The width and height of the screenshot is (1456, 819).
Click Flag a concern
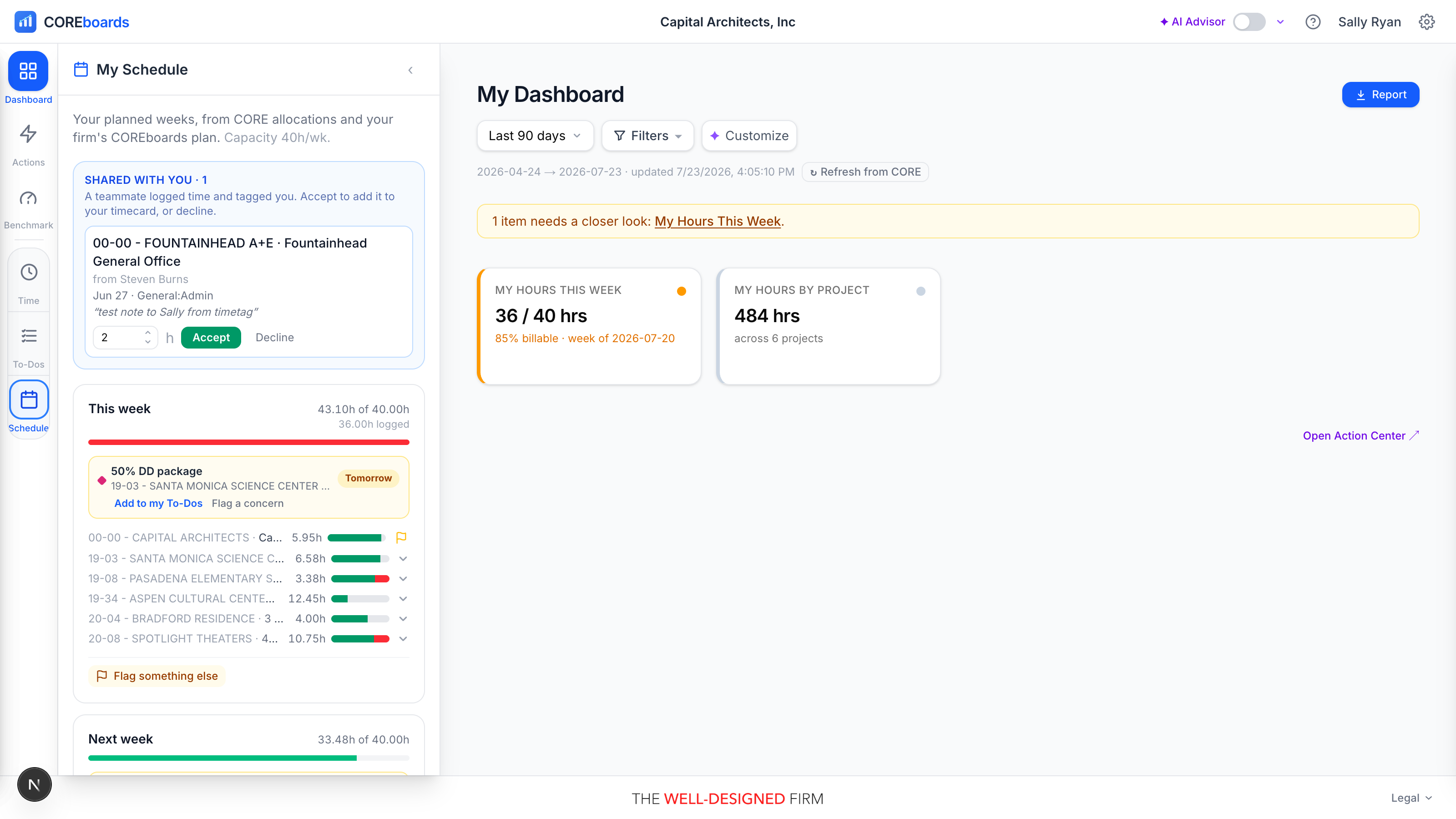(x=248, y=503)
